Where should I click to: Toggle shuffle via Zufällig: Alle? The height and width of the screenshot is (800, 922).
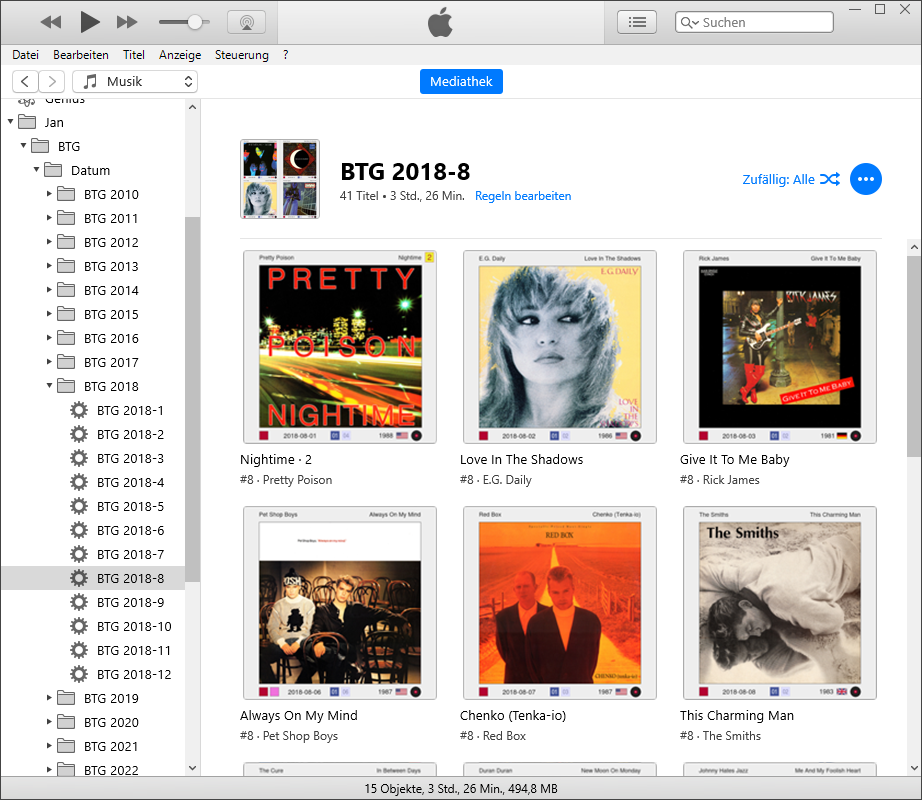point(790,179)
